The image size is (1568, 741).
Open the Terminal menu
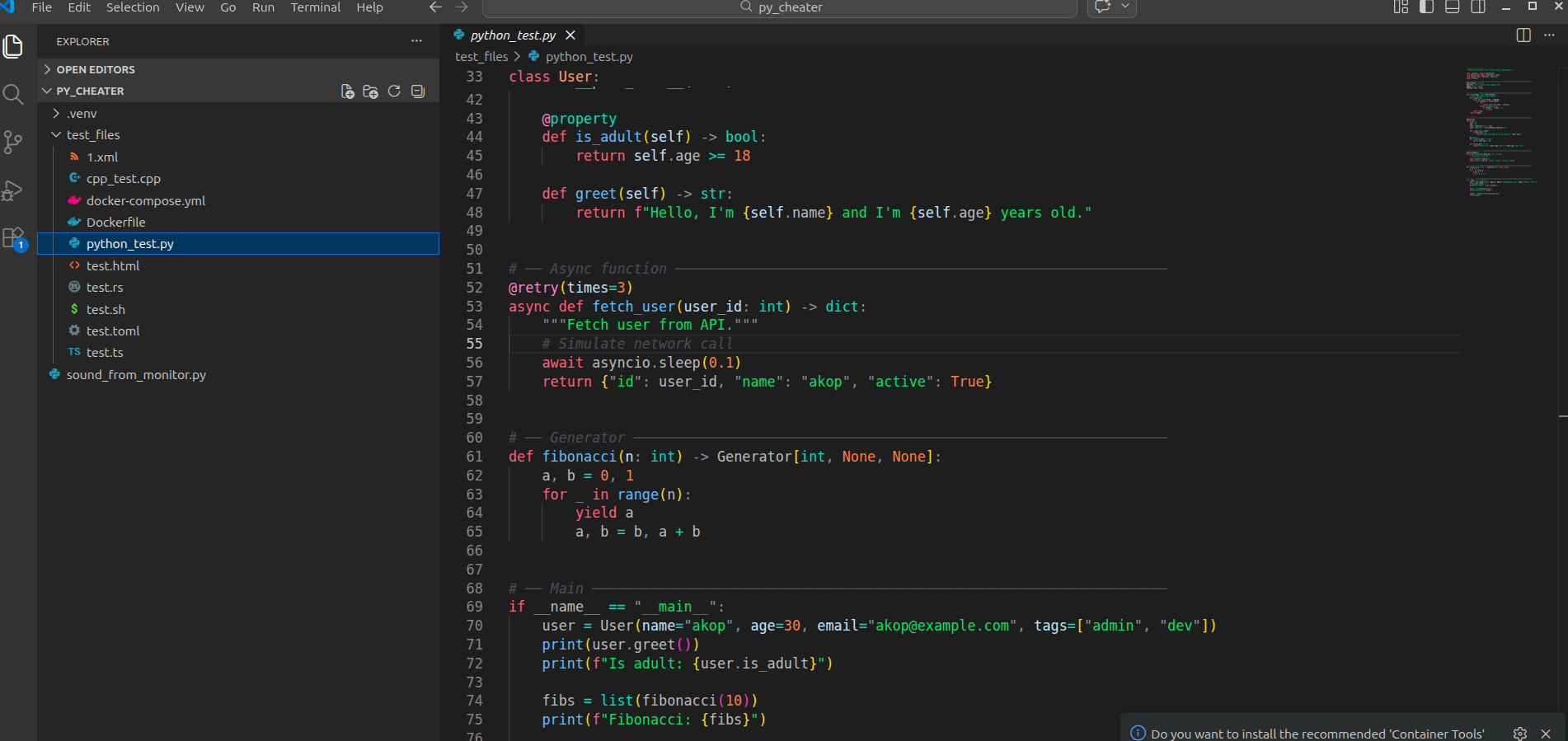click(x=316, y=7)
